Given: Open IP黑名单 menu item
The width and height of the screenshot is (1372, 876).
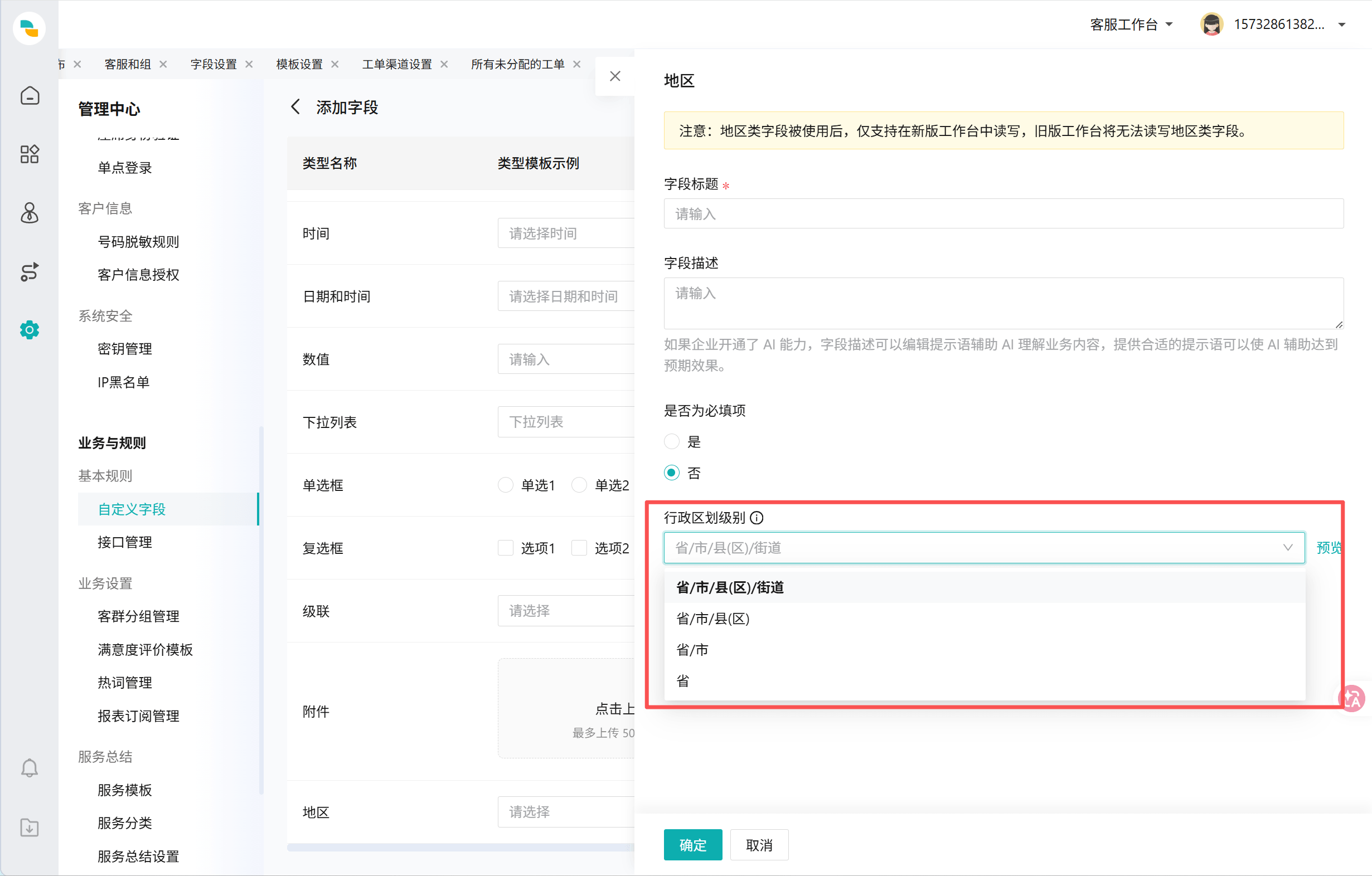Looking at the screenshot, I should coord(124,382).
